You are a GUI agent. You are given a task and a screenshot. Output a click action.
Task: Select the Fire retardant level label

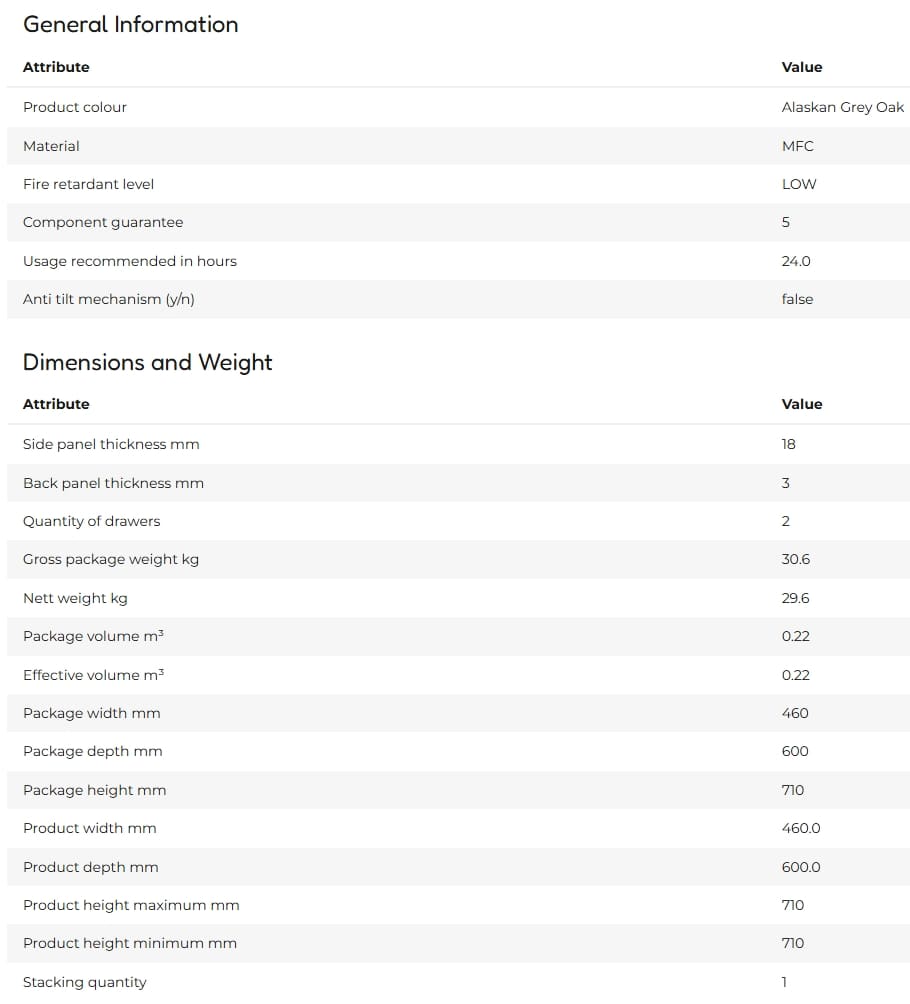click(88, 184)
